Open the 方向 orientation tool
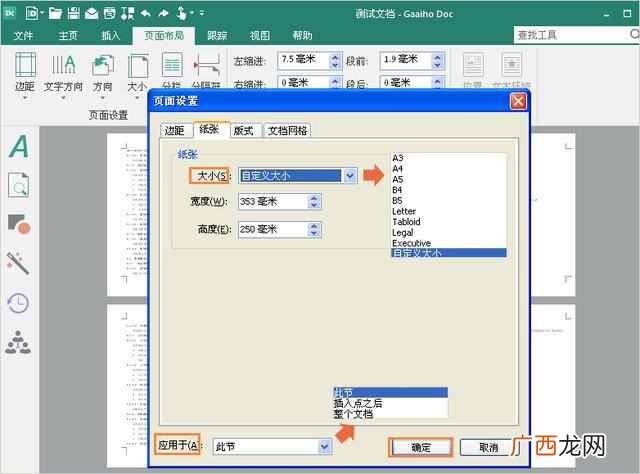 click(x=102, y=76)
